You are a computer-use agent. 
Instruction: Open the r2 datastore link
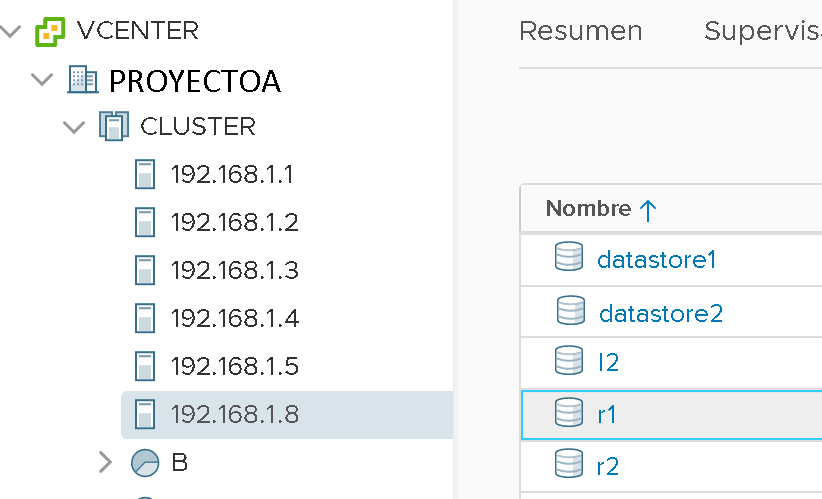pos(608,466)
